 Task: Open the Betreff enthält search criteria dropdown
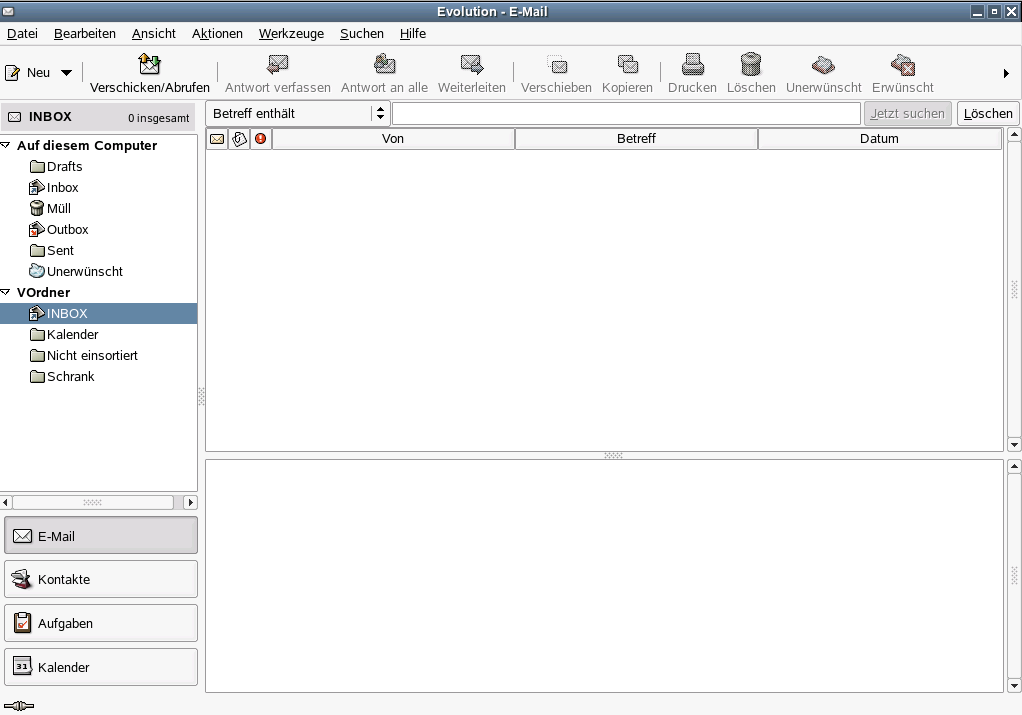380,113
